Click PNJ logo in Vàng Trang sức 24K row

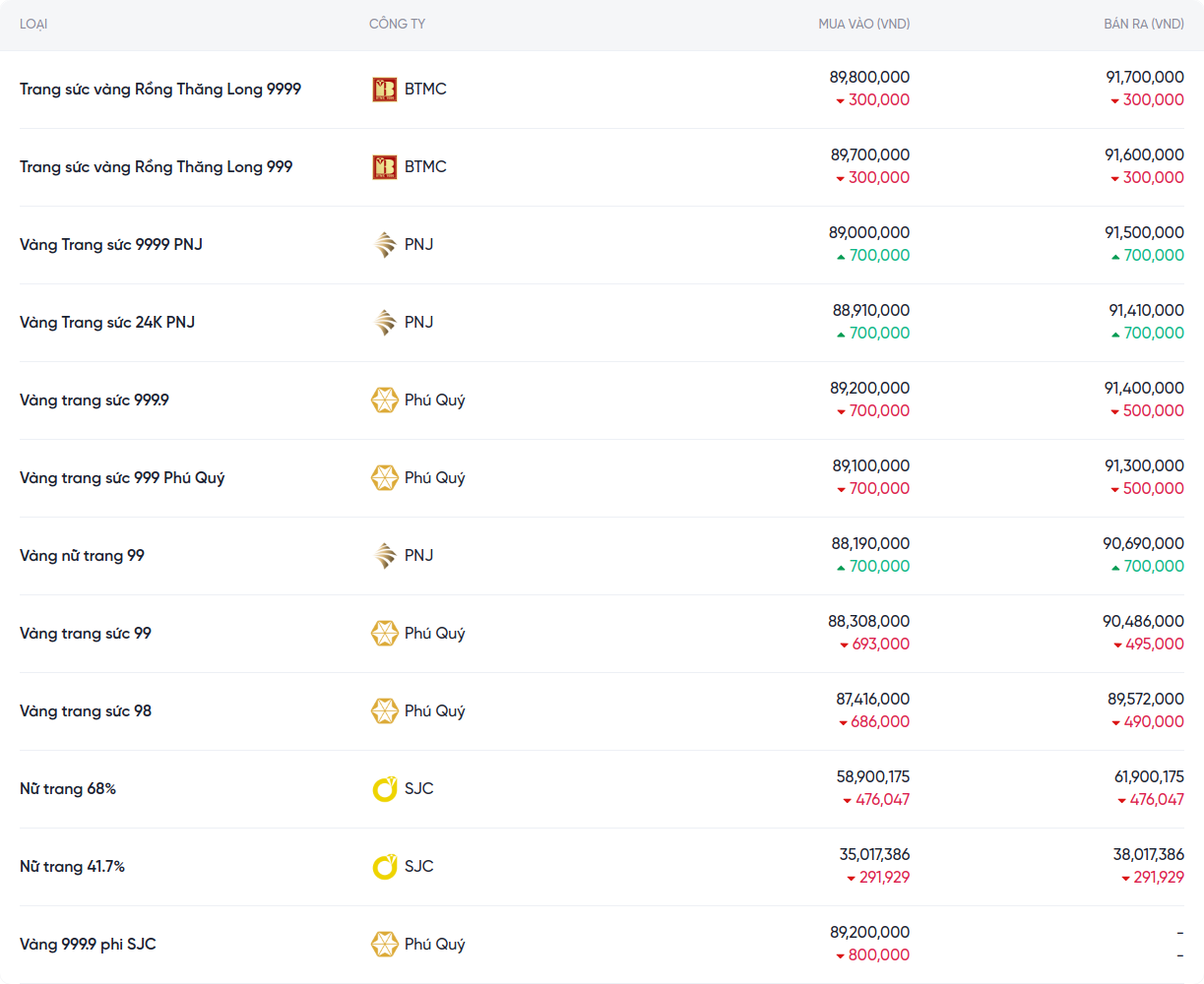click(x=384, y=323)
